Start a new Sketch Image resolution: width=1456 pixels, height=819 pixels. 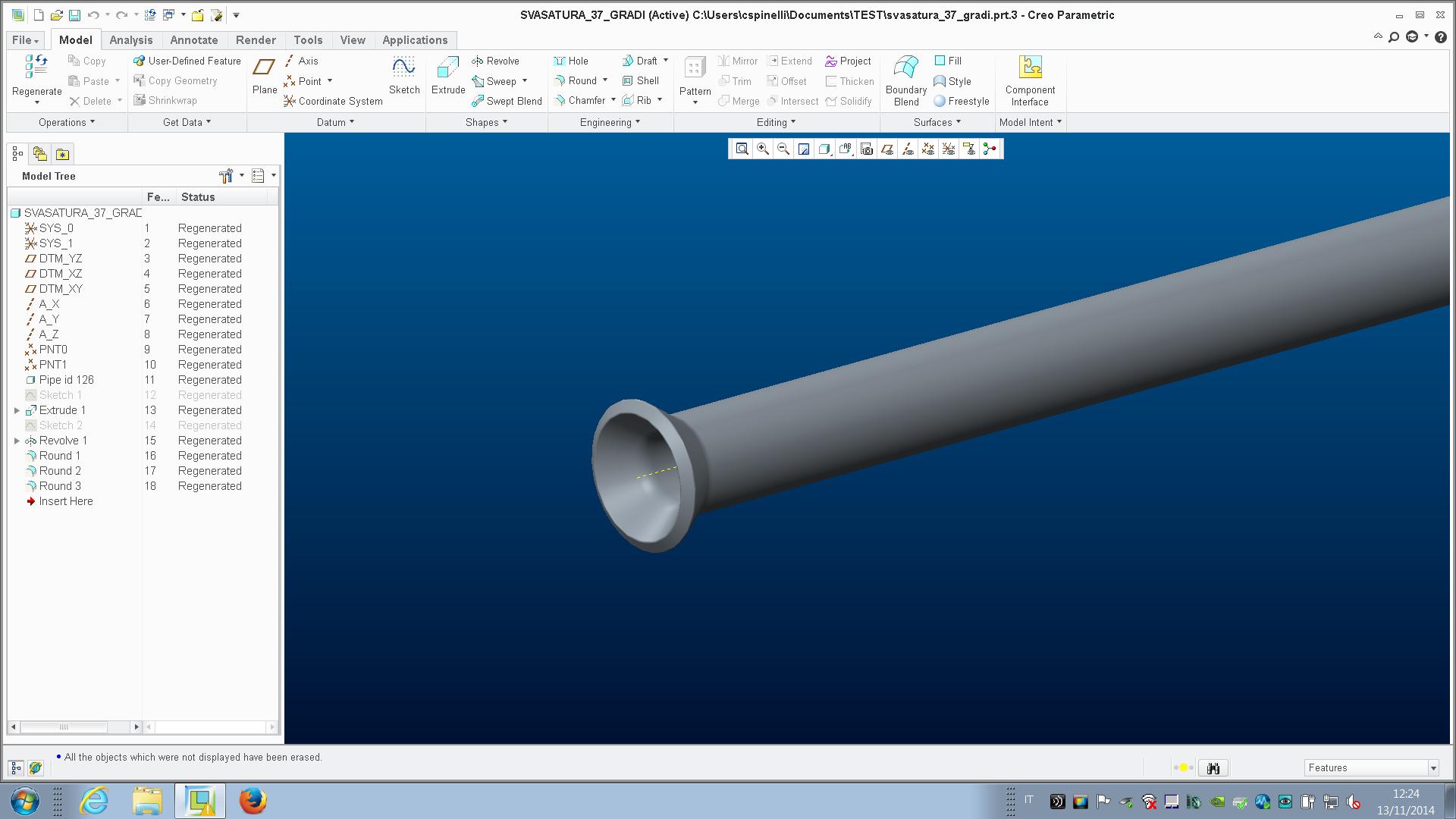point(403,75)
